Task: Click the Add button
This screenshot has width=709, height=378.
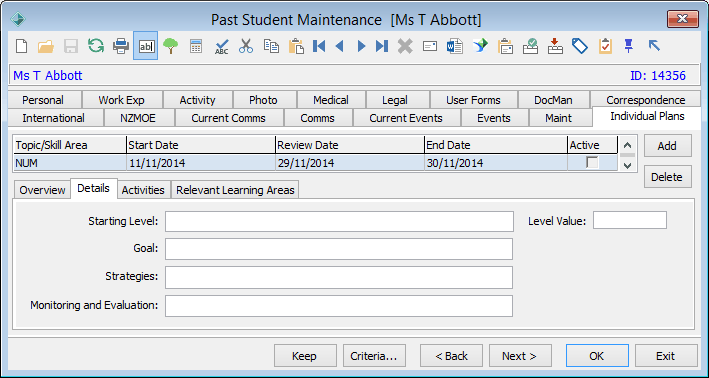Action: 667,146
